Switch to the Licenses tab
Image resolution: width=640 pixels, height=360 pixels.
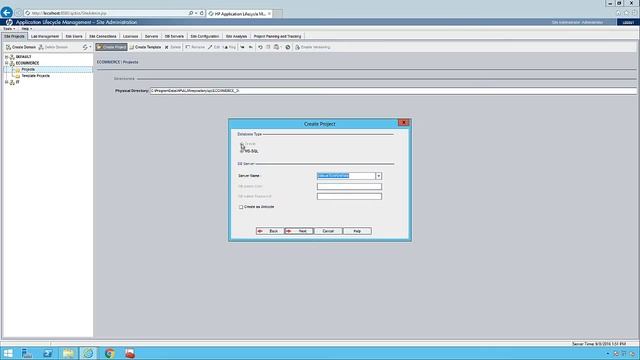(x=131, y=36)
